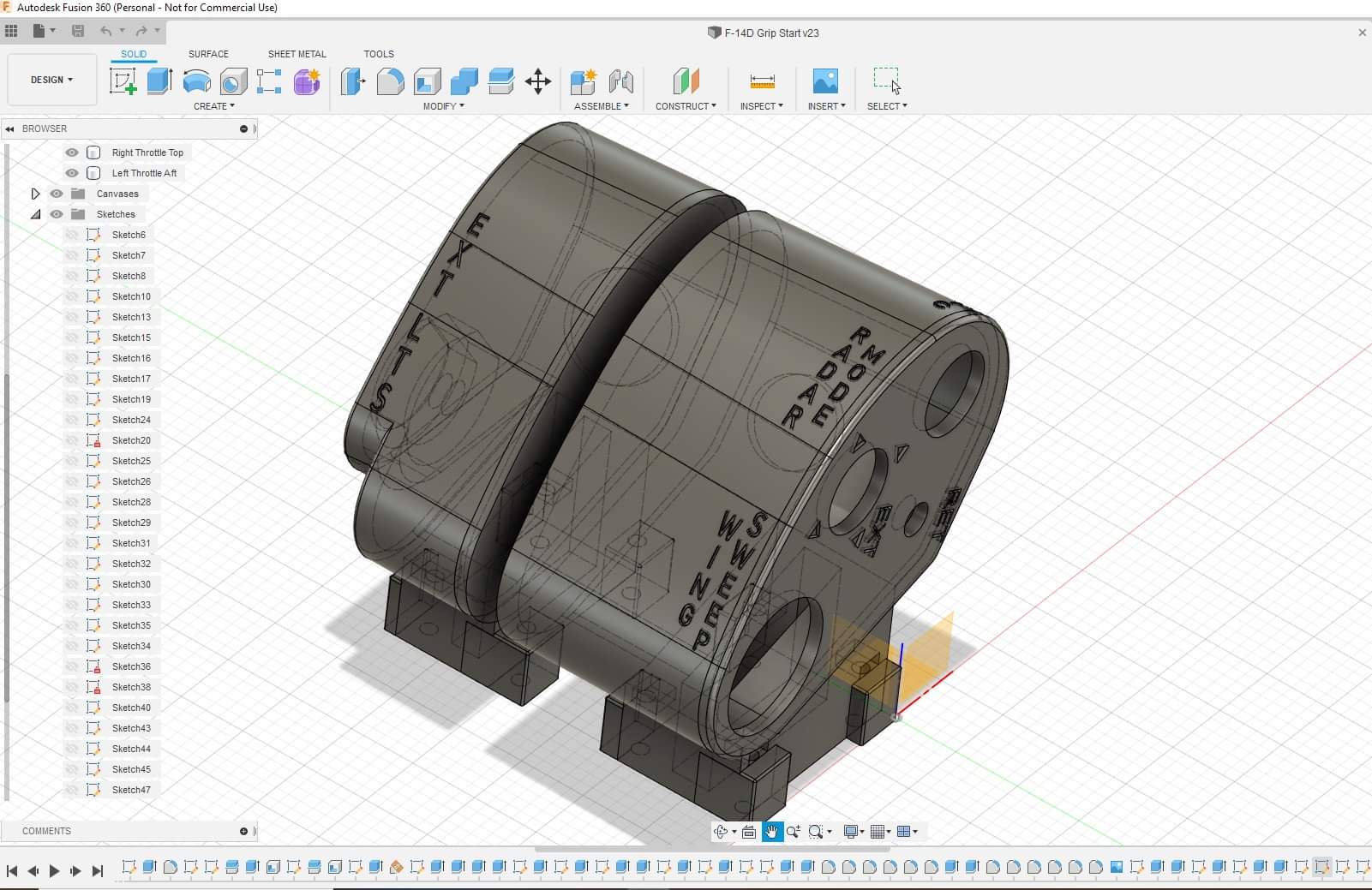Click the Redo arrow

(x=141, y=31)
